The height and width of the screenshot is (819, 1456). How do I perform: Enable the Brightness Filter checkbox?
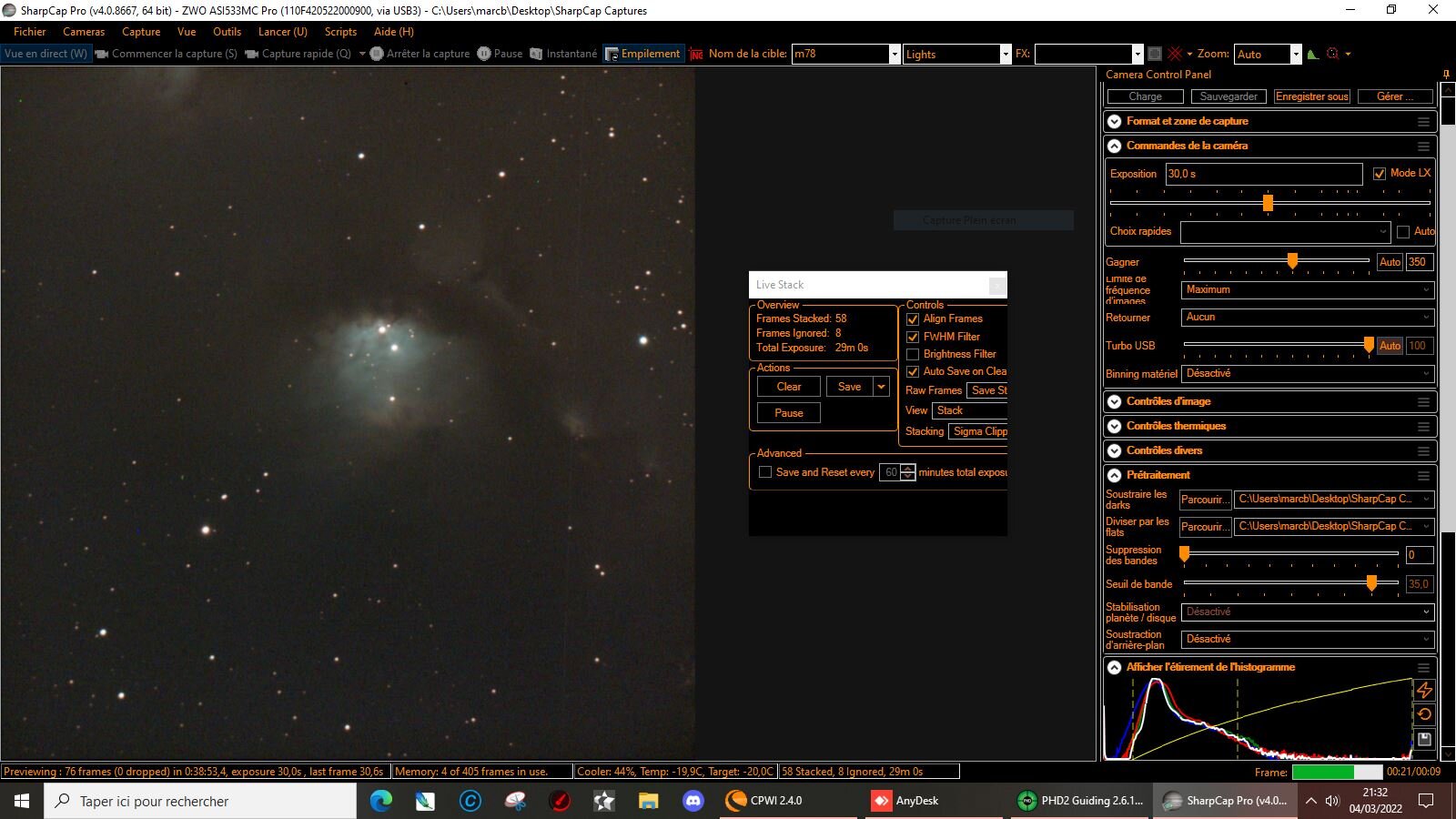(x=913, y=354)
